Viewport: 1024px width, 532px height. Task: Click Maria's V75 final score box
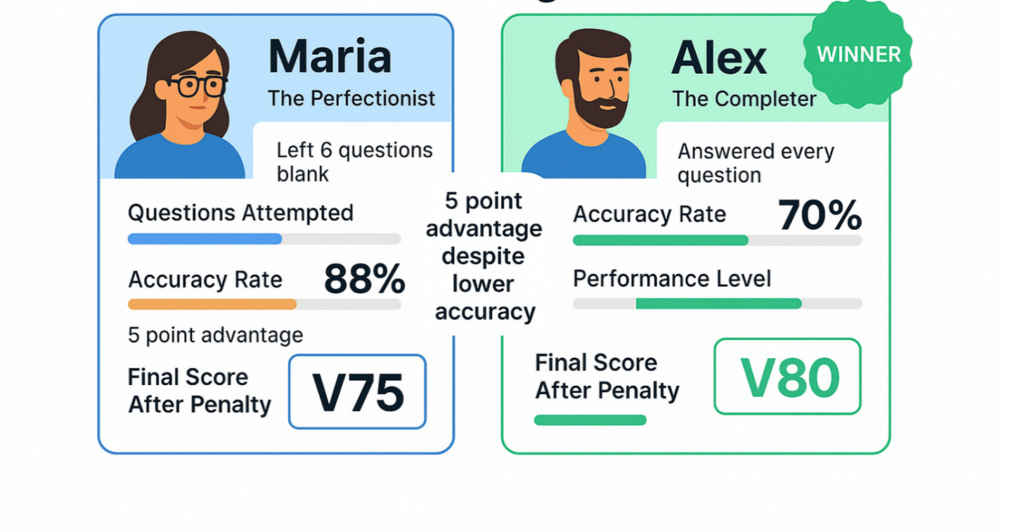point(357,392)
